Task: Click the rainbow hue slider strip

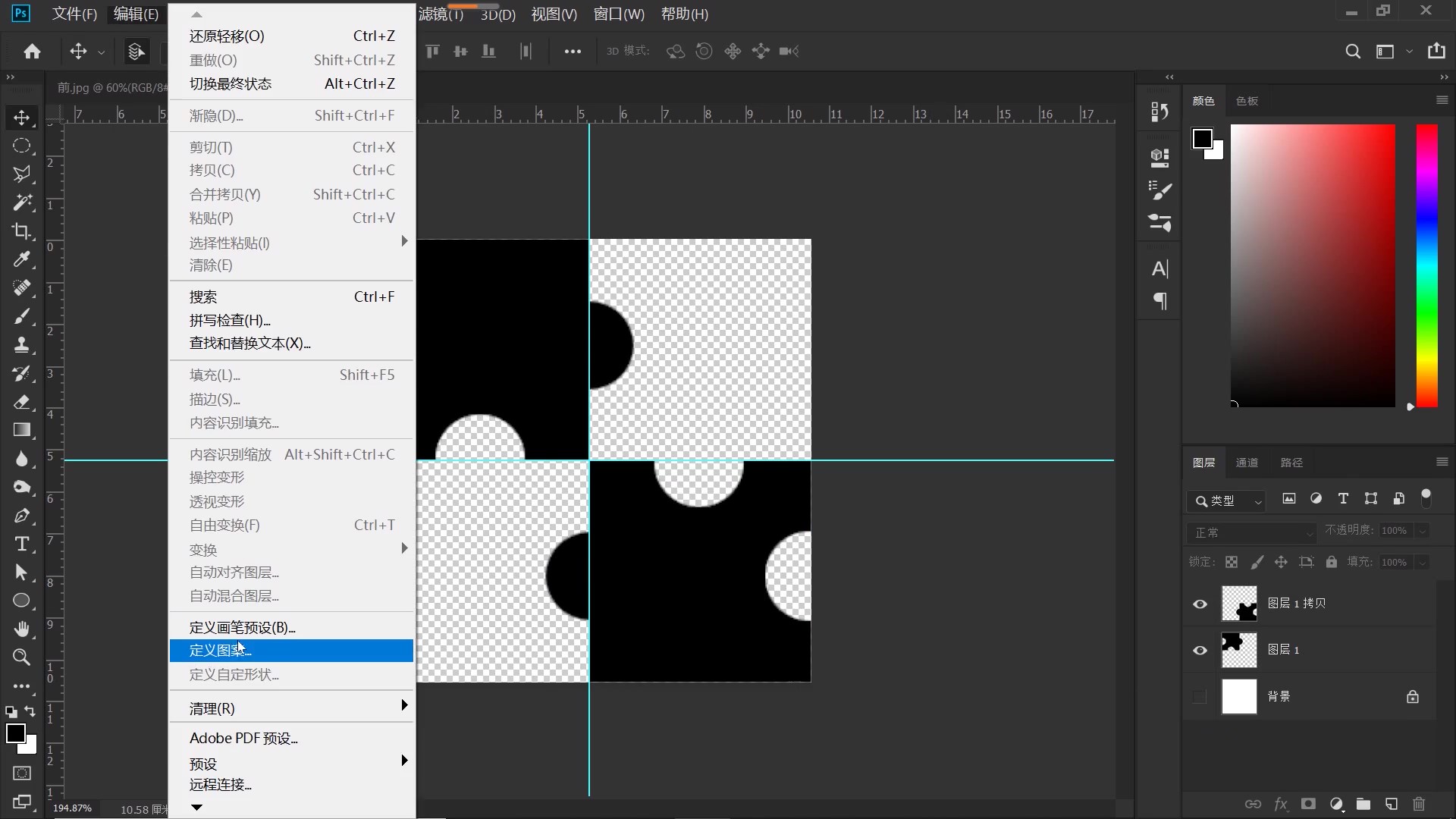Action: click(x=1426, y=265)
